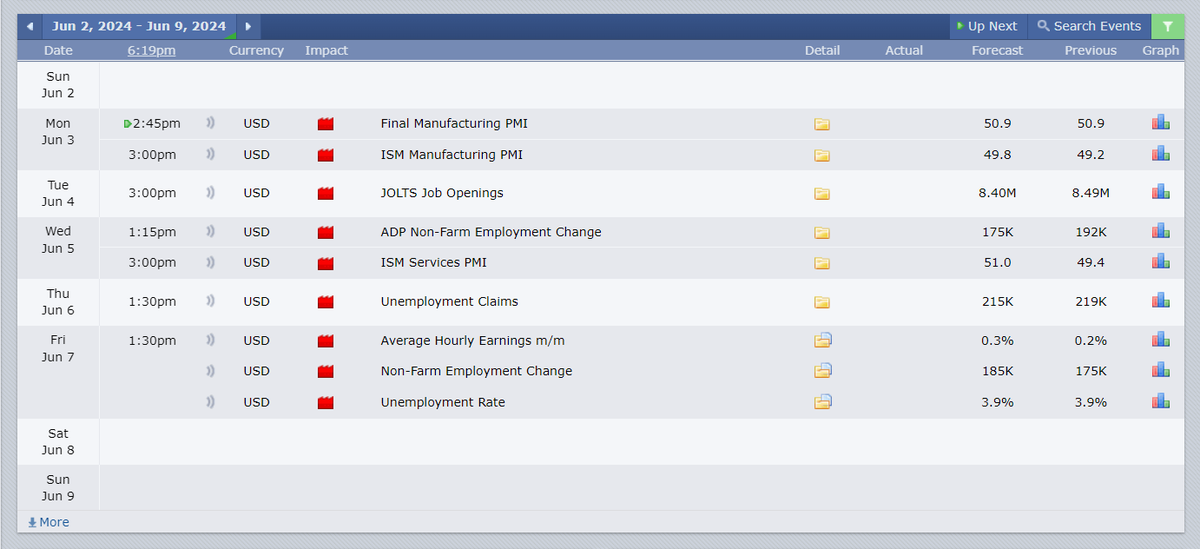Click the Previous column header

pyautogui.click(x=1090, y=50)
